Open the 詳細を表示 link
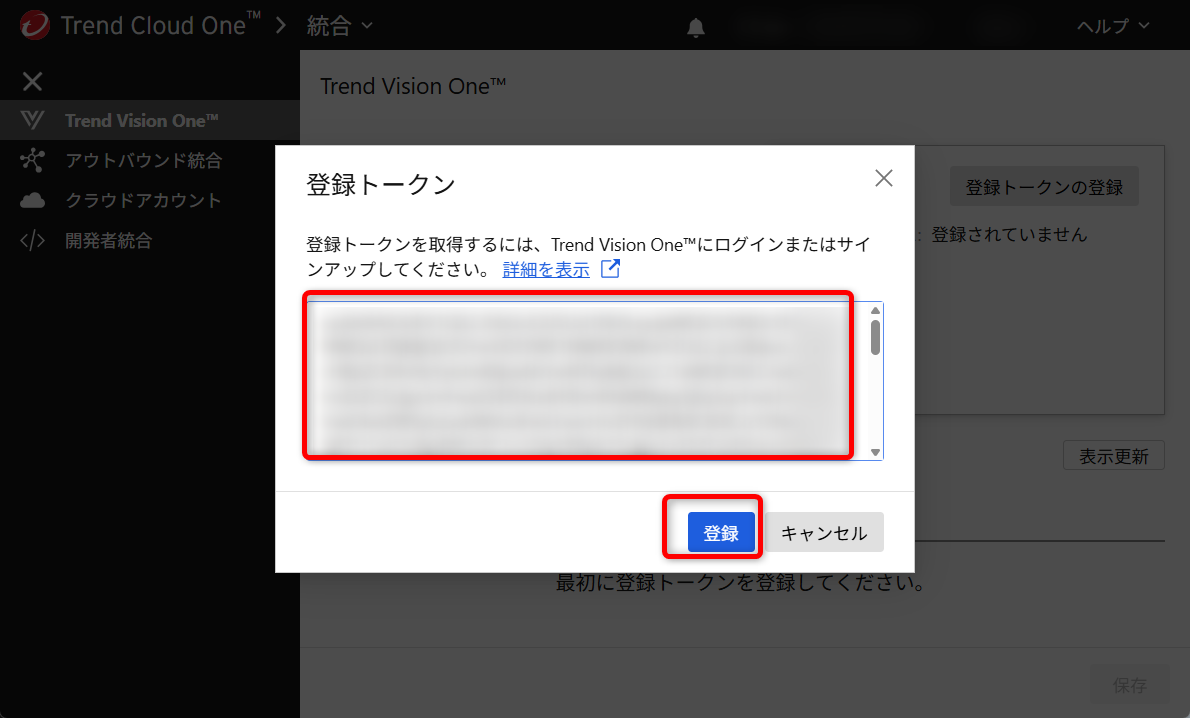1190x718 pixels. pos(546,269)
